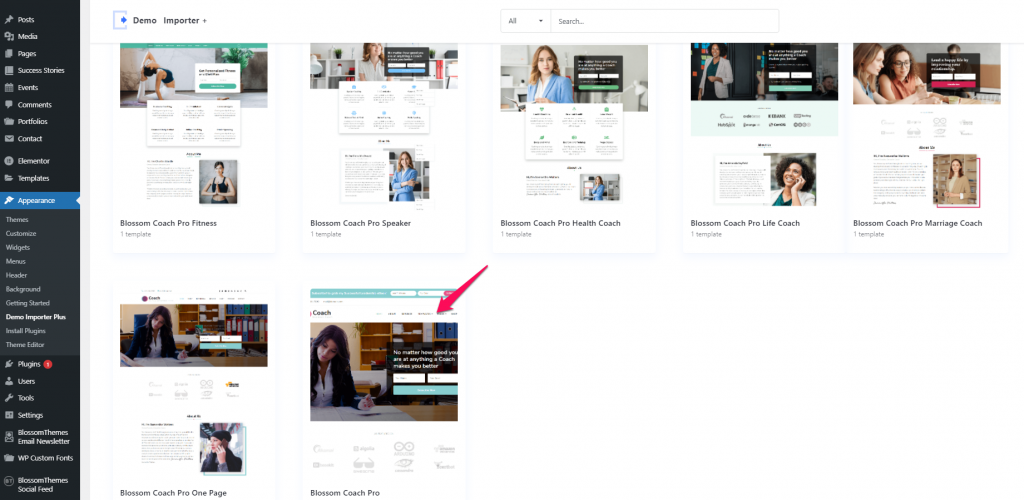Click the Settings icon in sidebar
1024x500 pixels.
tap(9, 415)
